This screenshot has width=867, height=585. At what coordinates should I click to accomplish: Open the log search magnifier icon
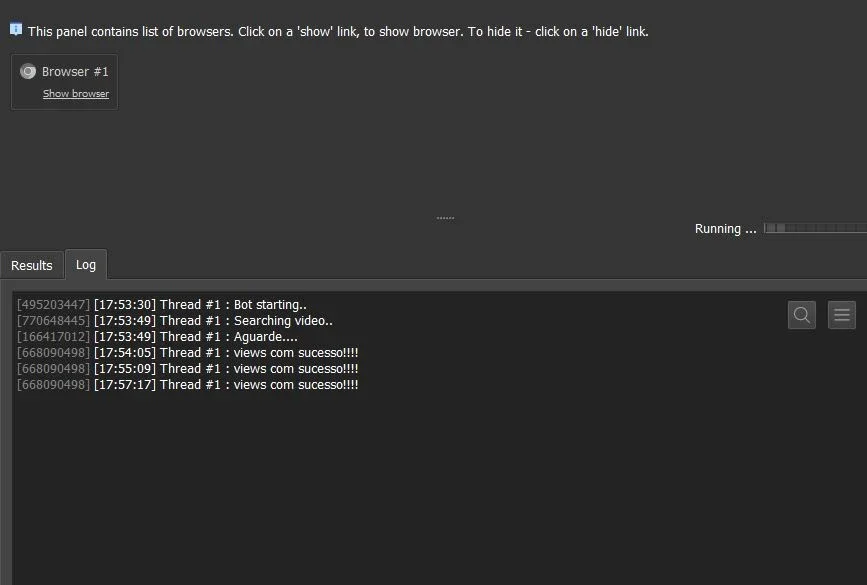click(801, 315)
